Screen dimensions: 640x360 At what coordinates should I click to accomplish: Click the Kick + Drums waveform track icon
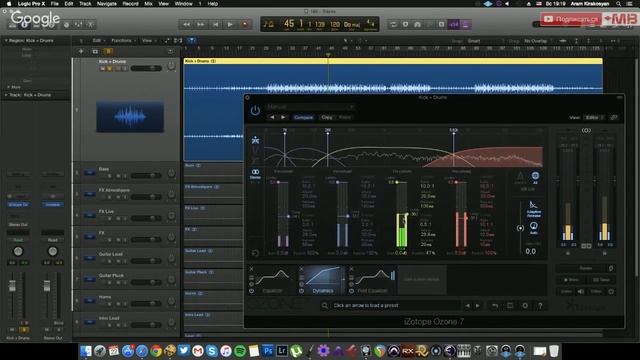[x=130, y=117]
